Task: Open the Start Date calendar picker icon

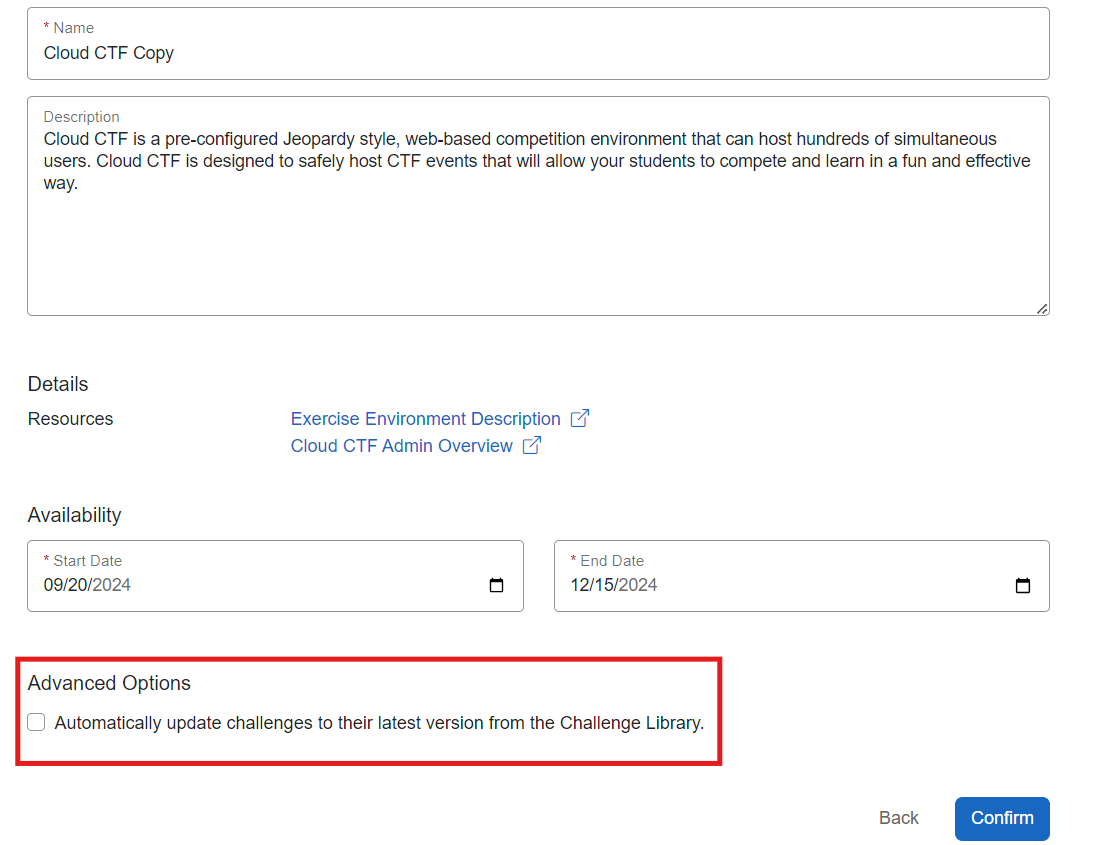Action: (496, 585)
